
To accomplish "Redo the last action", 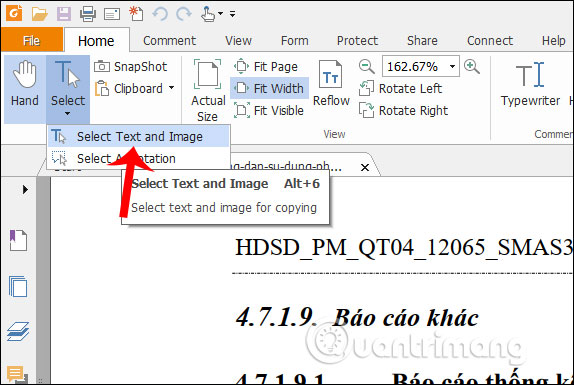I will (184, 14).
